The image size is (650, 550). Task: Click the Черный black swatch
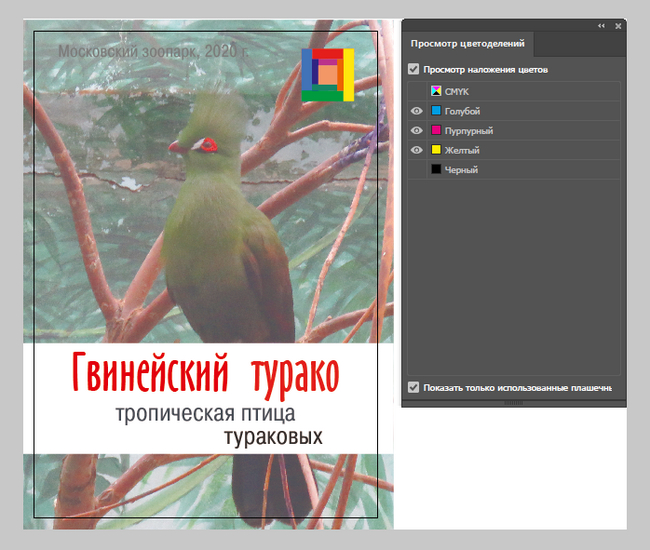436,169
